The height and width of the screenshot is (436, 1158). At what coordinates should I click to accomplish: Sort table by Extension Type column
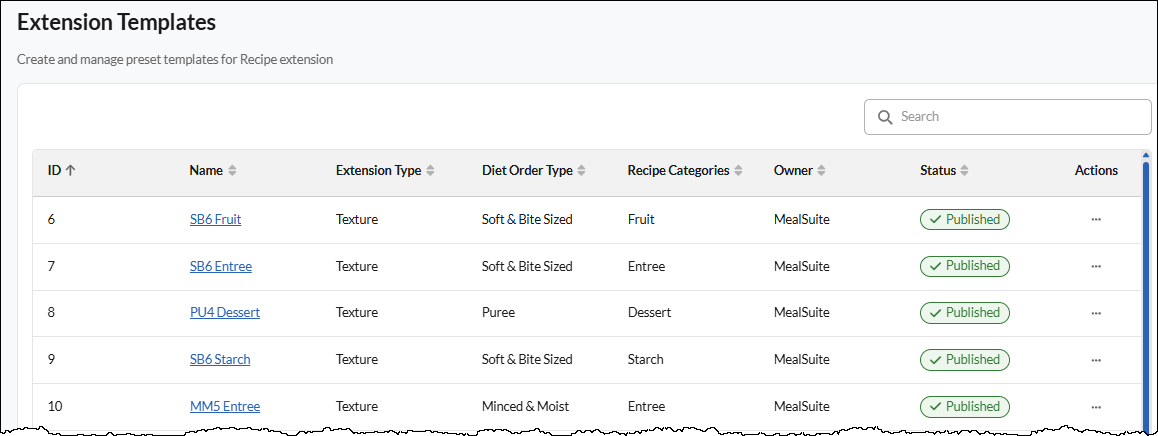click(431, 171)
